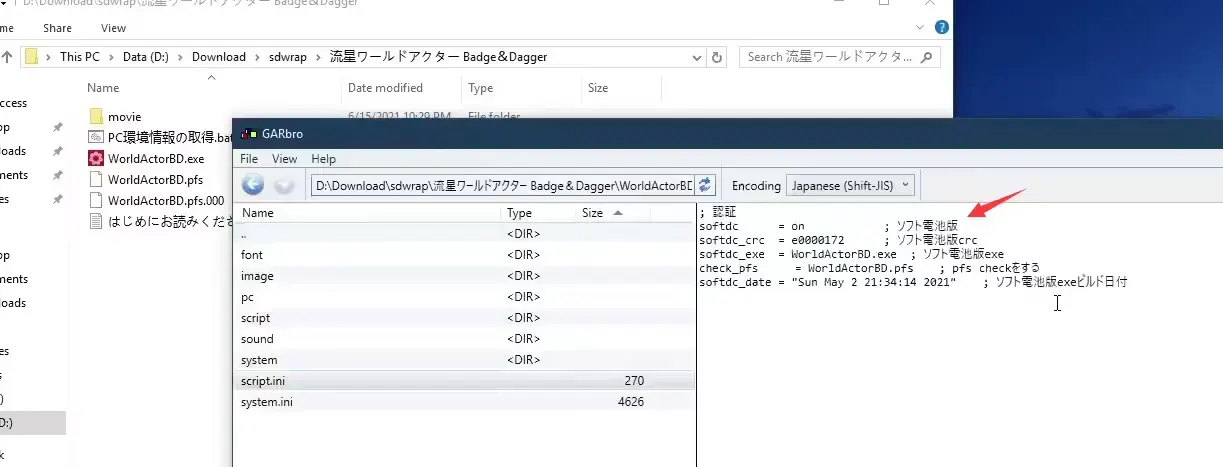Viewport: 1223px width, 467px height.
Task: Click the WorldActorBD.exe application icon
Action: (96, 158)
